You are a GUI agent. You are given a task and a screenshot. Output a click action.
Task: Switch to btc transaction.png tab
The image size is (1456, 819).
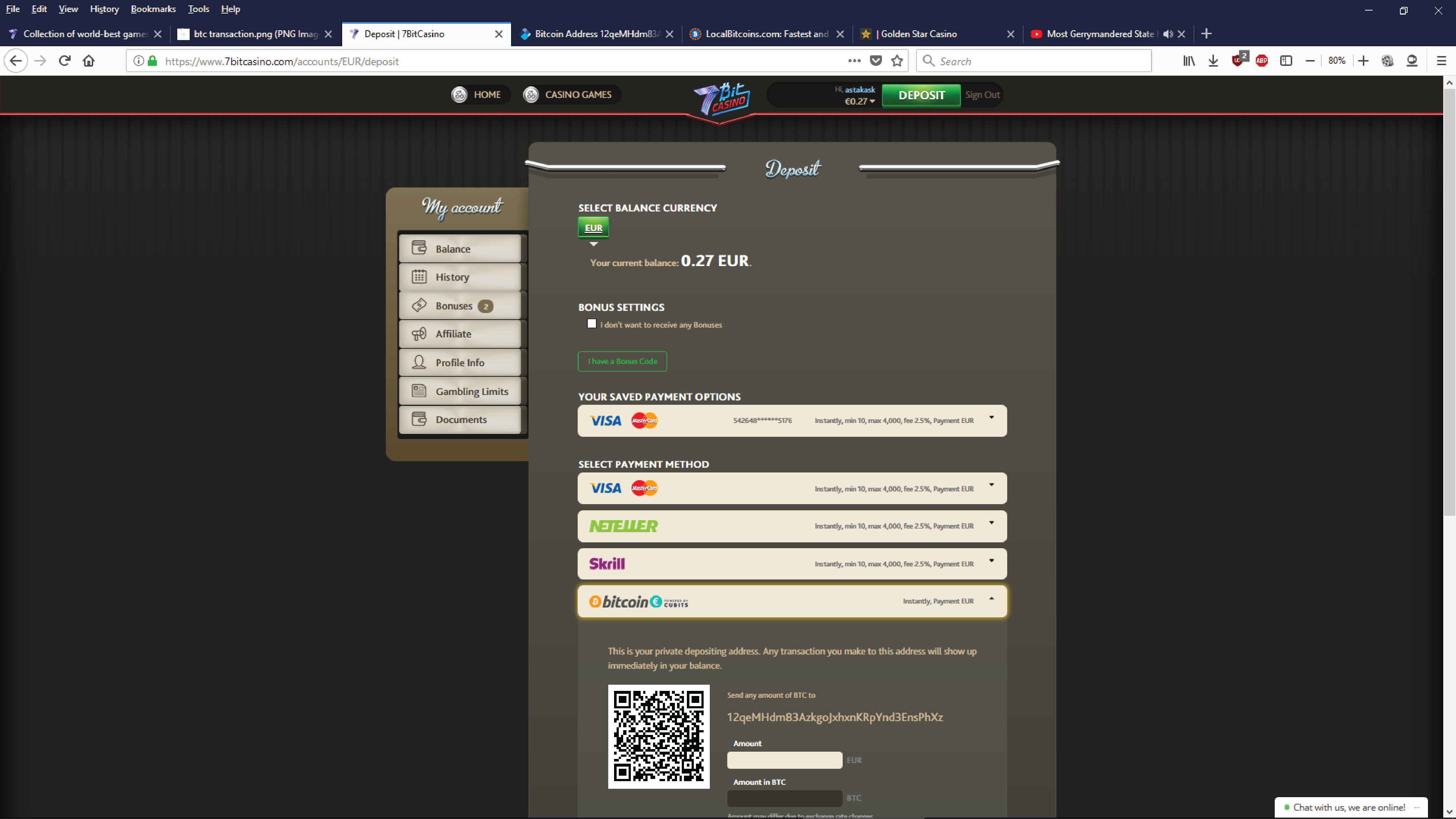(x=256, y=34)
